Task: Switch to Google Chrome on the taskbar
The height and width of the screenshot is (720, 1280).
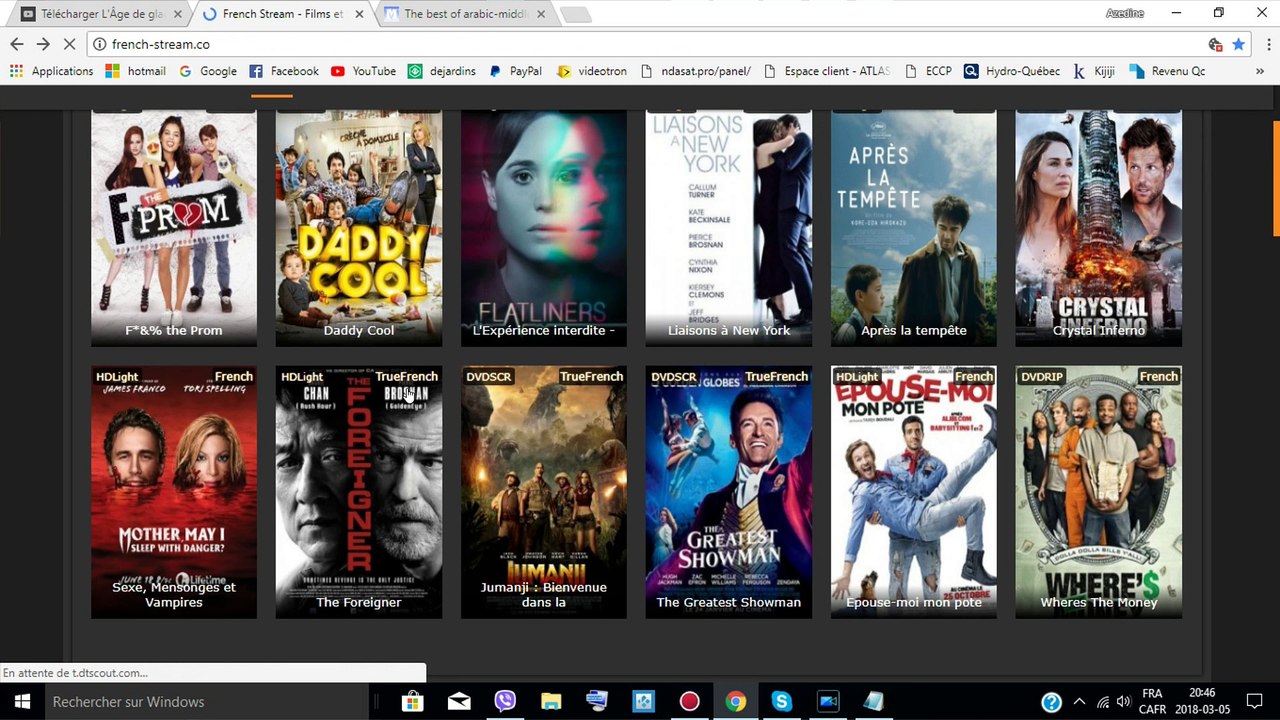Action: pyautogui.click(x=735, y=701)
